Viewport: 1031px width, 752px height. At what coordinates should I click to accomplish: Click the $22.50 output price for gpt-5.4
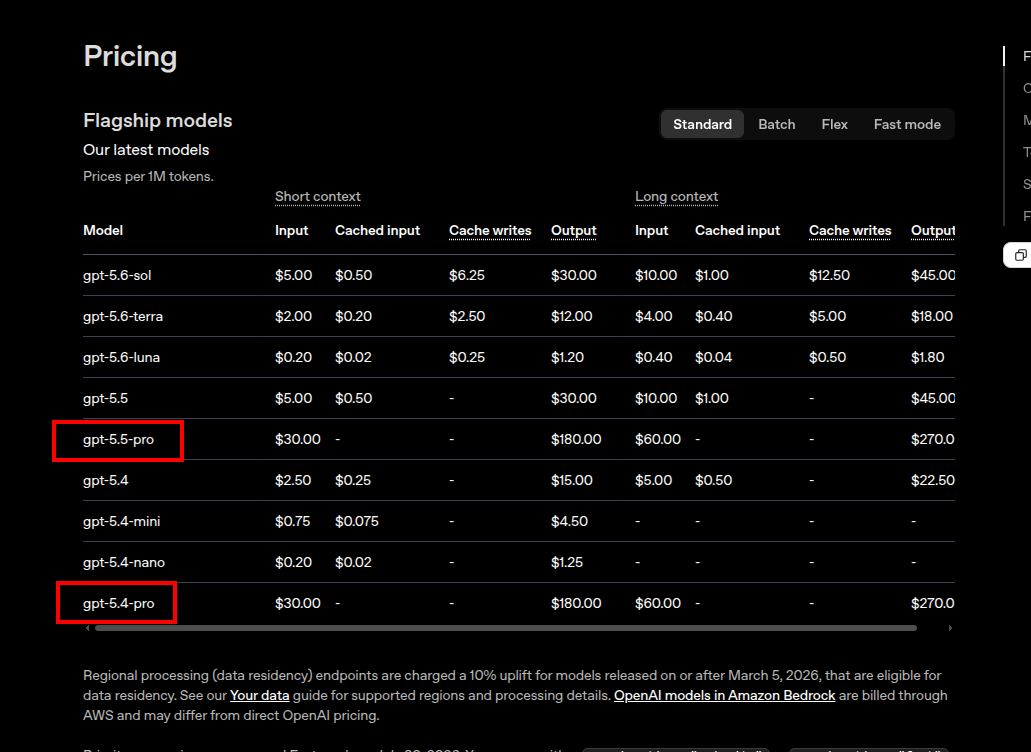932,481
